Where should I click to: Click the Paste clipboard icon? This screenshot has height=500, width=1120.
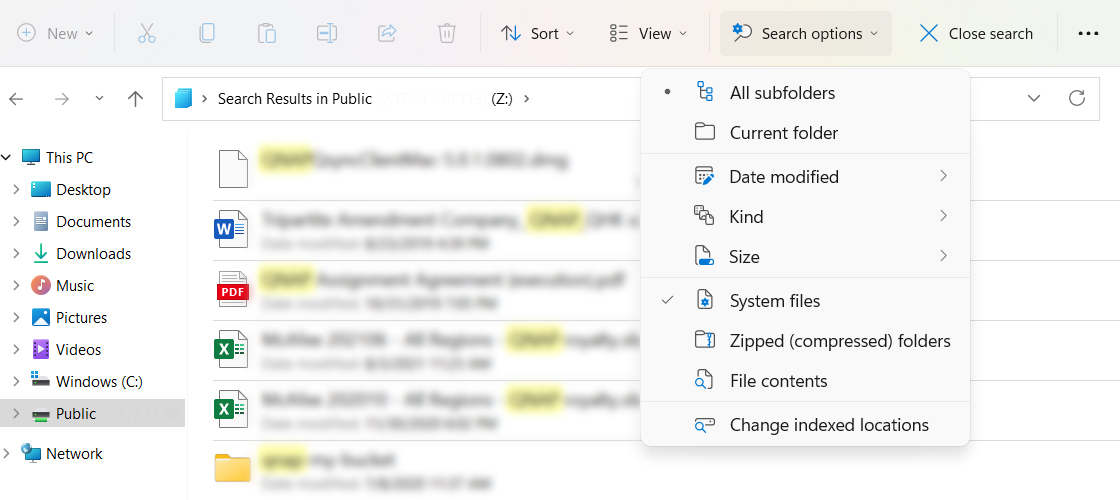[x=267, y=33]
